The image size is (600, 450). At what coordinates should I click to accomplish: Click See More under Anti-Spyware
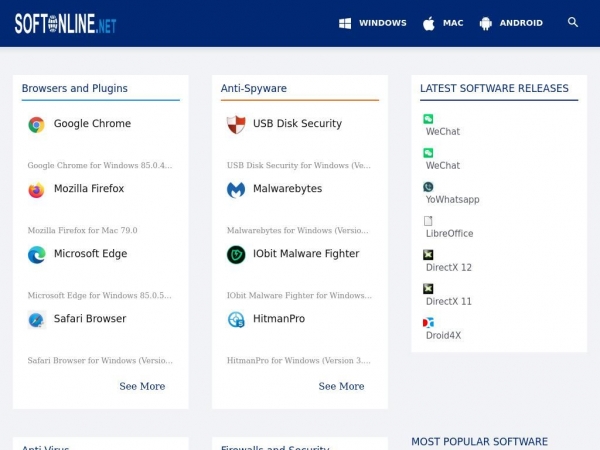341,386
